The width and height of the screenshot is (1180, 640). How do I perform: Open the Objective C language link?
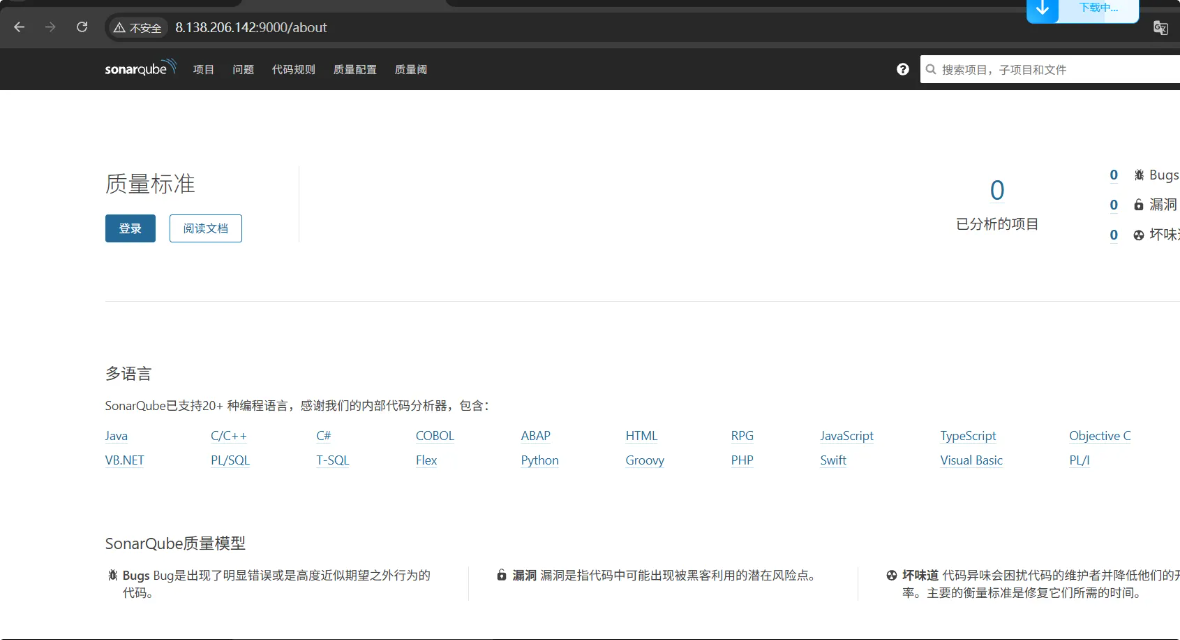[x=1099, y=436]
